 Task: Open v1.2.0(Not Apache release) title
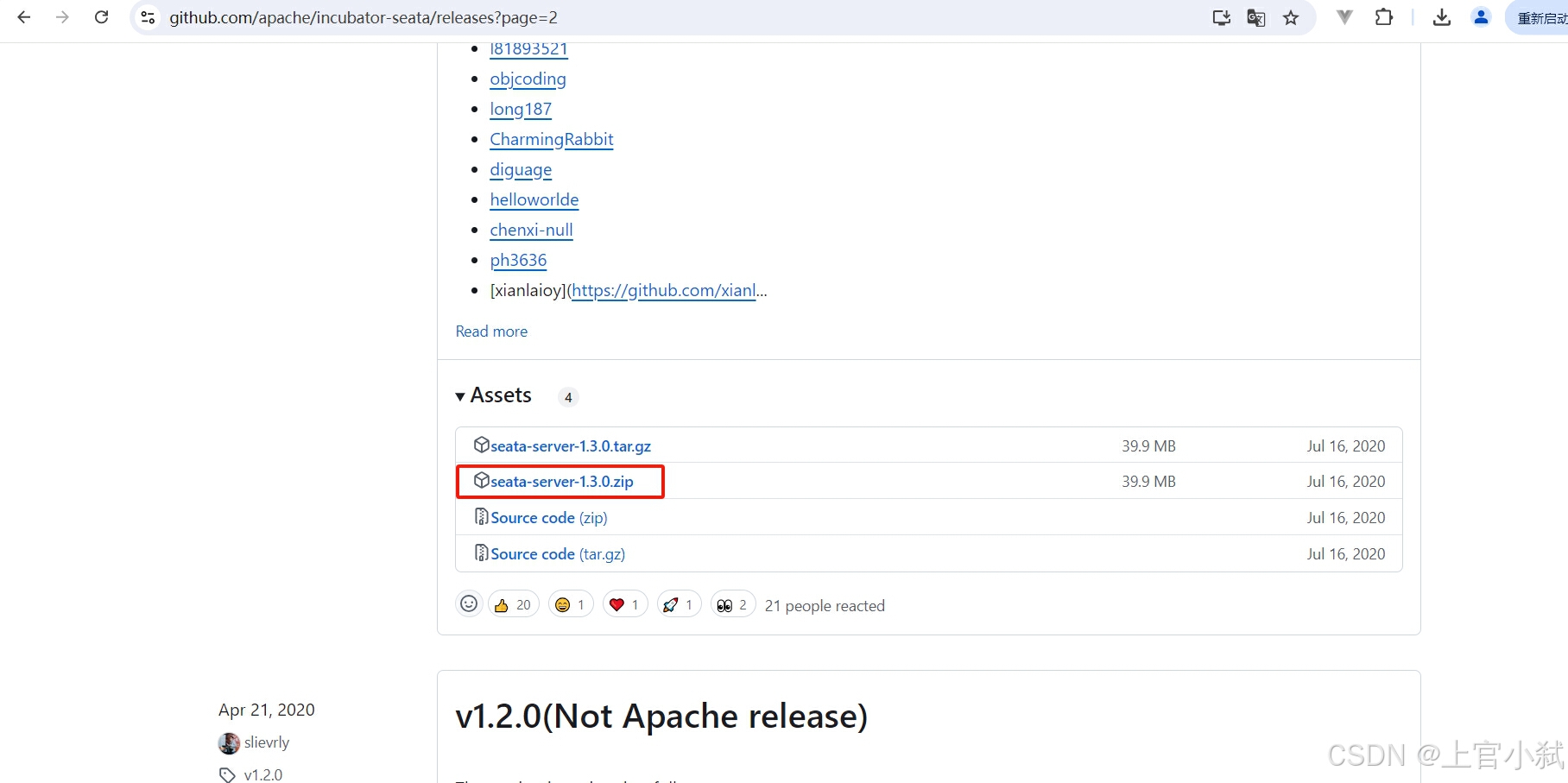click(x=661, y=716)
